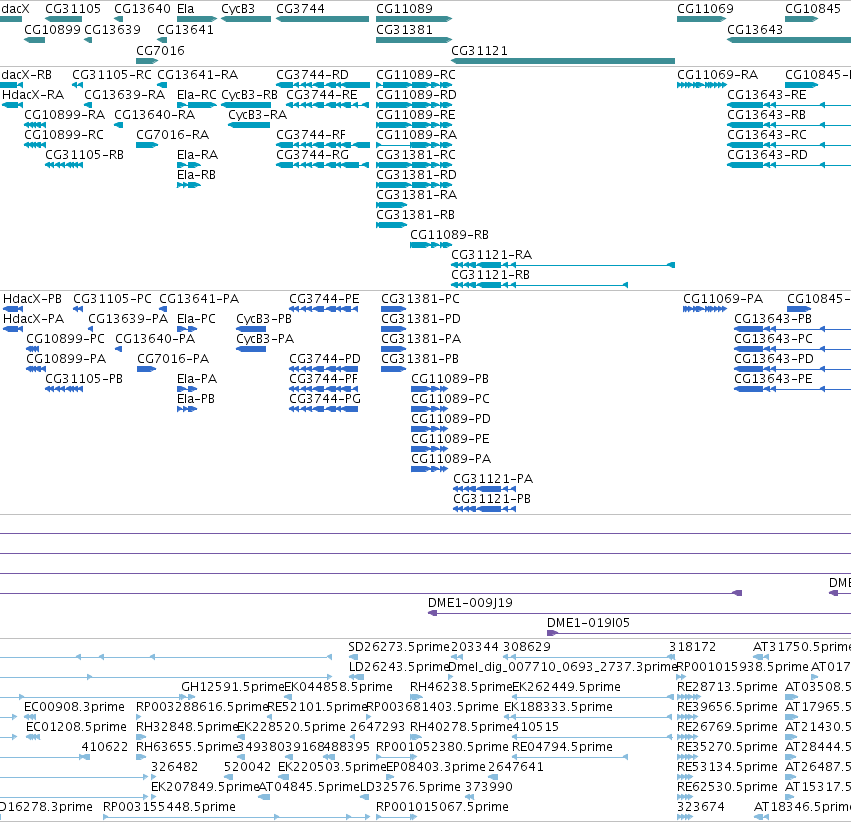Viewport: 851px width, 822px height.
Task: Select transcript CG13643-RE
Action: tap(789, 105)
